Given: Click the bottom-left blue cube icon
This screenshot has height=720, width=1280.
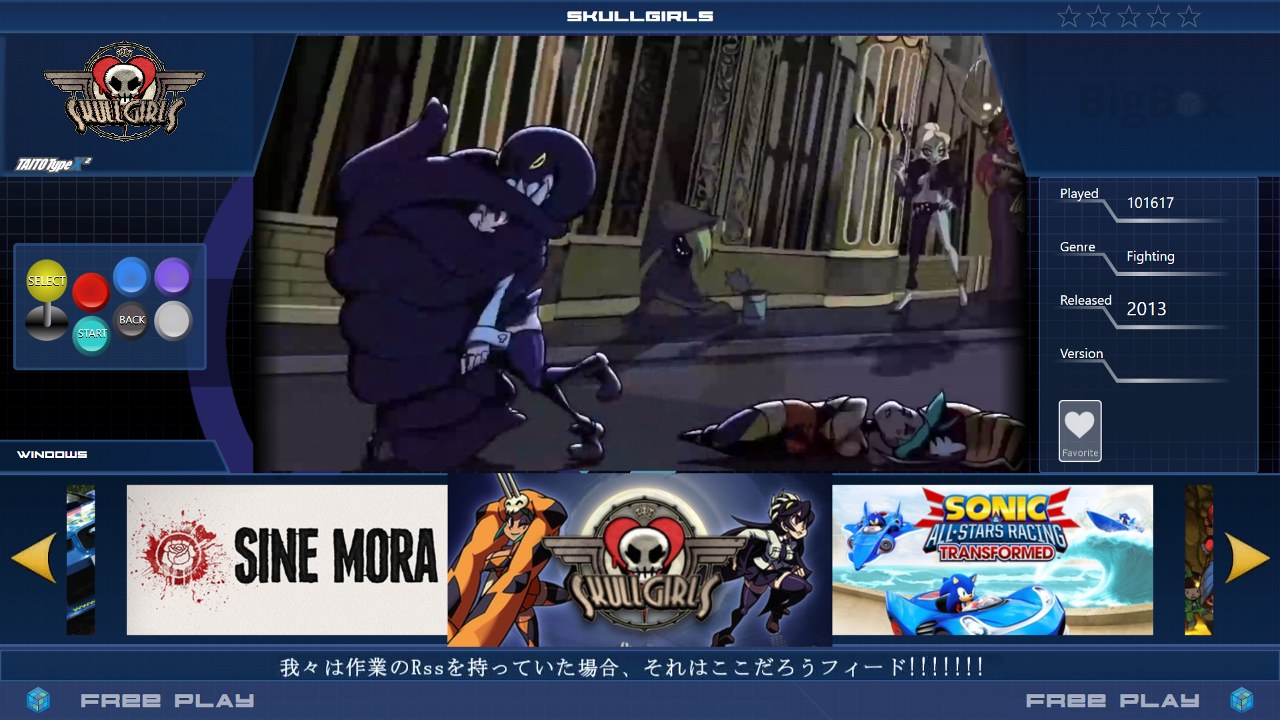Looking at the screenshot, I should [38, 699].
